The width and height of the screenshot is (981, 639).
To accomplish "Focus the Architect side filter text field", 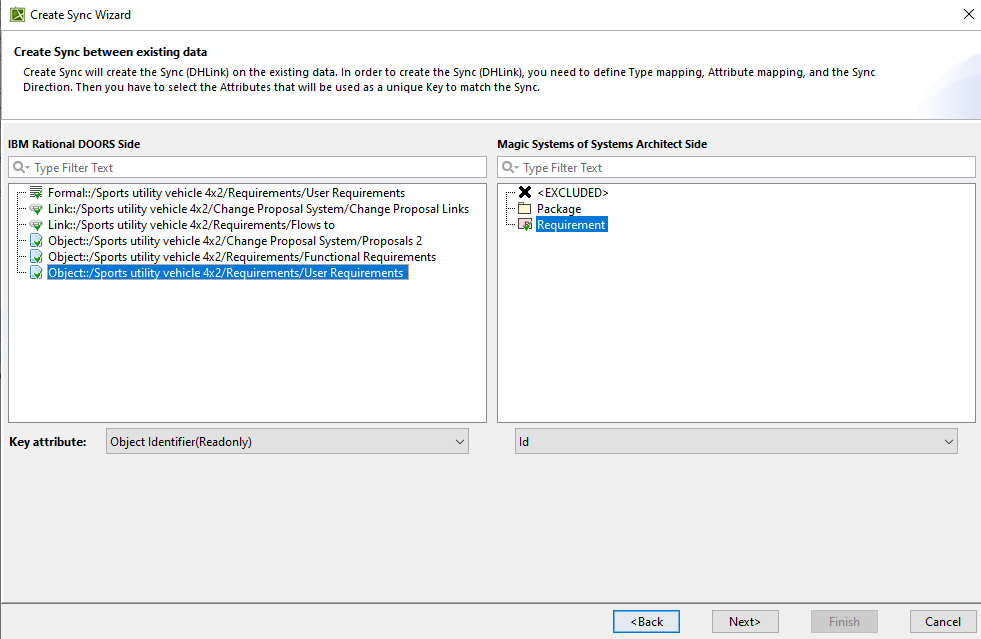I will point(745,168).
